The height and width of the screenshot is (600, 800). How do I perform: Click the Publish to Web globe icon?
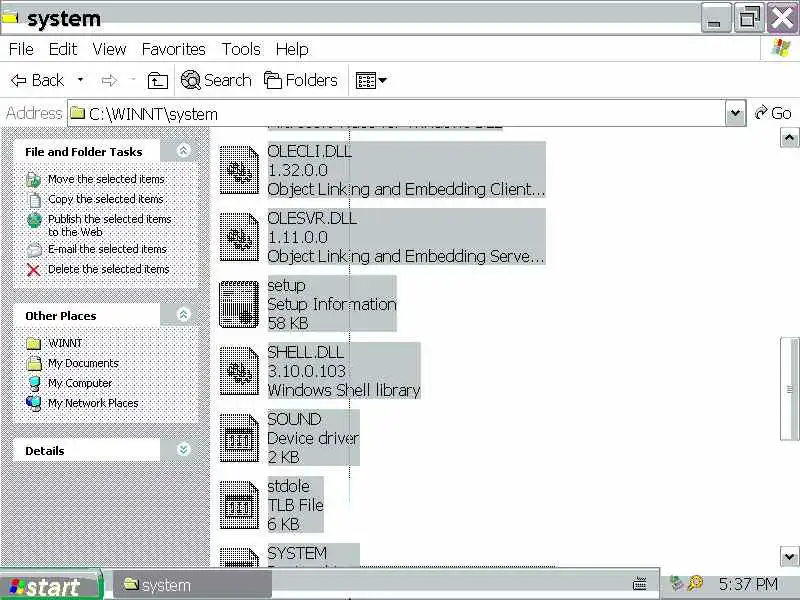click(34, 220)
